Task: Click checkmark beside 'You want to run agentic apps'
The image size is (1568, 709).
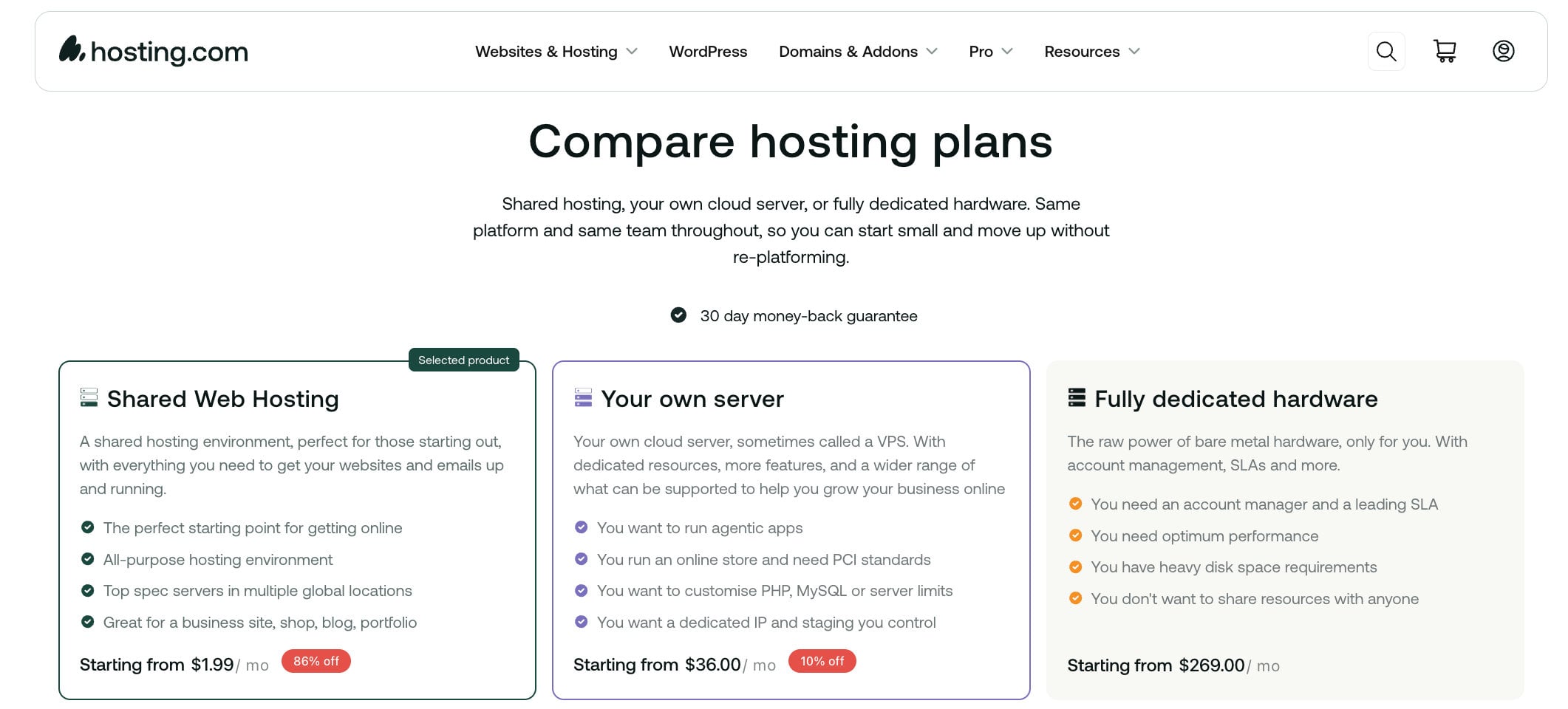Action: point(581,527)
